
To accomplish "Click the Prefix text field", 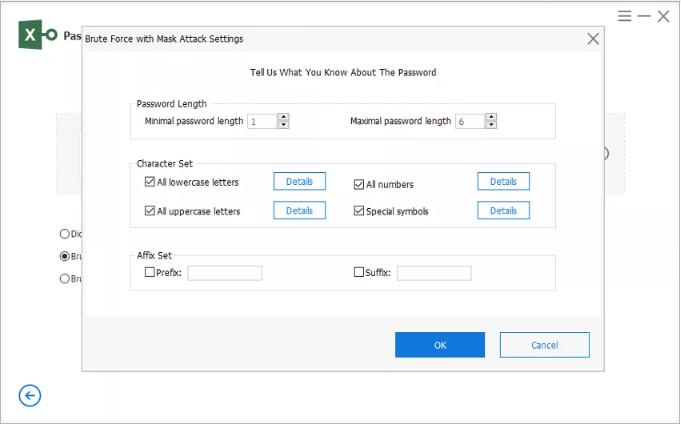I will (224, 273).
